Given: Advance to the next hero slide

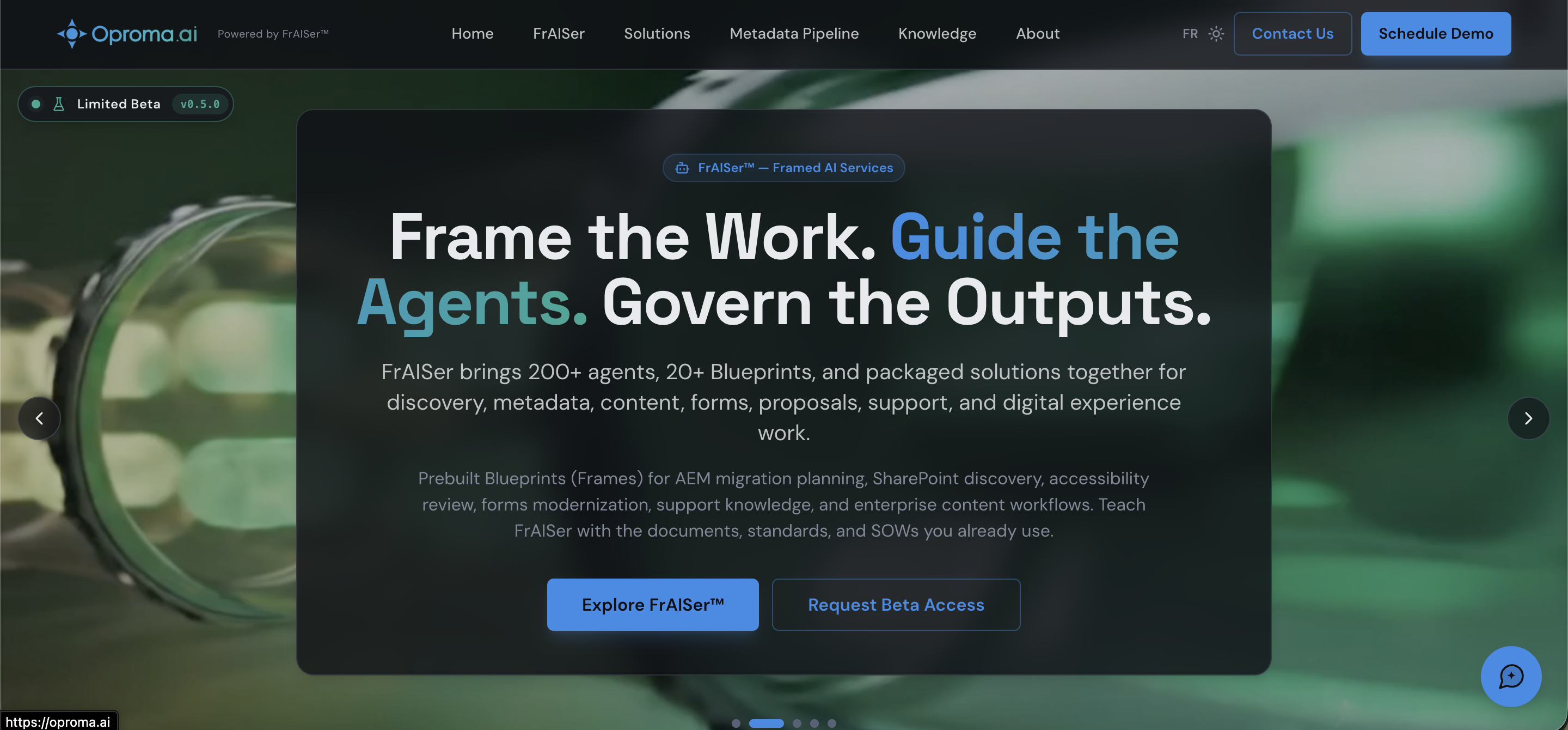Looking at the screenshot, I should [1528, 418].
